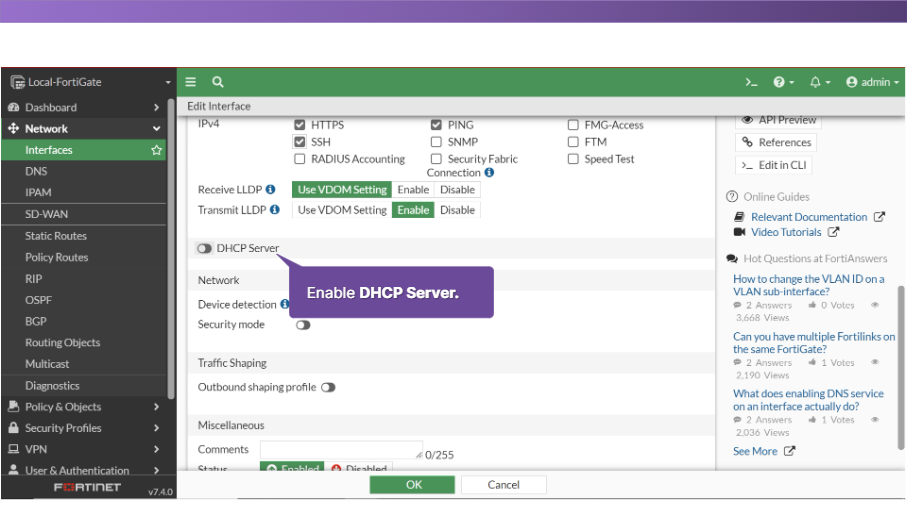
Task: Open the search magnifier icon
Action: (x=217, y=82)
